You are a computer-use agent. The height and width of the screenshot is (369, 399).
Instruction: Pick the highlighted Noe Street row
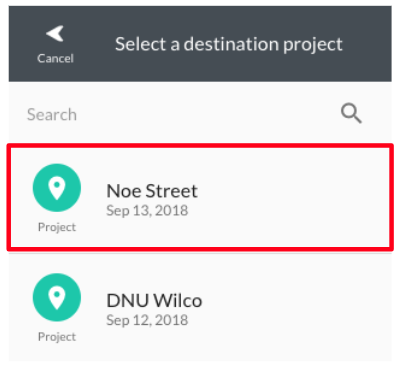[200, 197]
